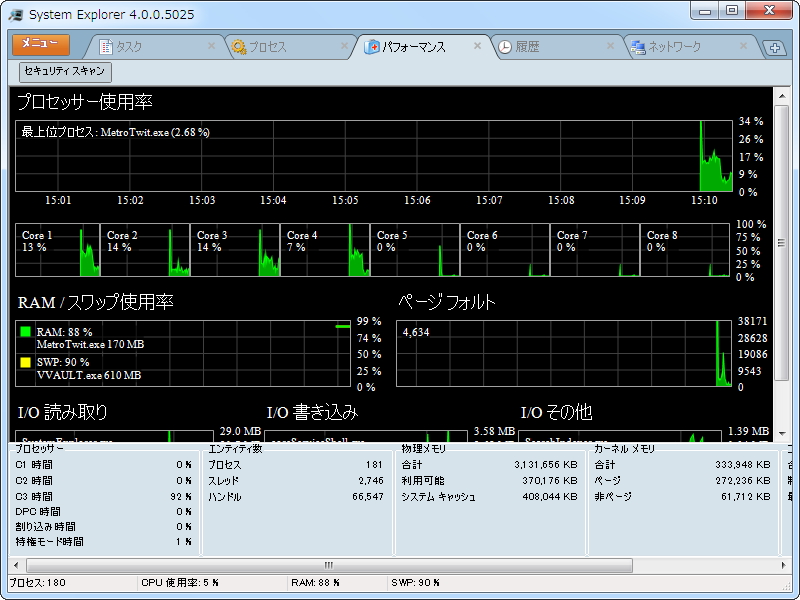Switch to the タスク tab
Screen dimensions: 800x600
point(154,47)
